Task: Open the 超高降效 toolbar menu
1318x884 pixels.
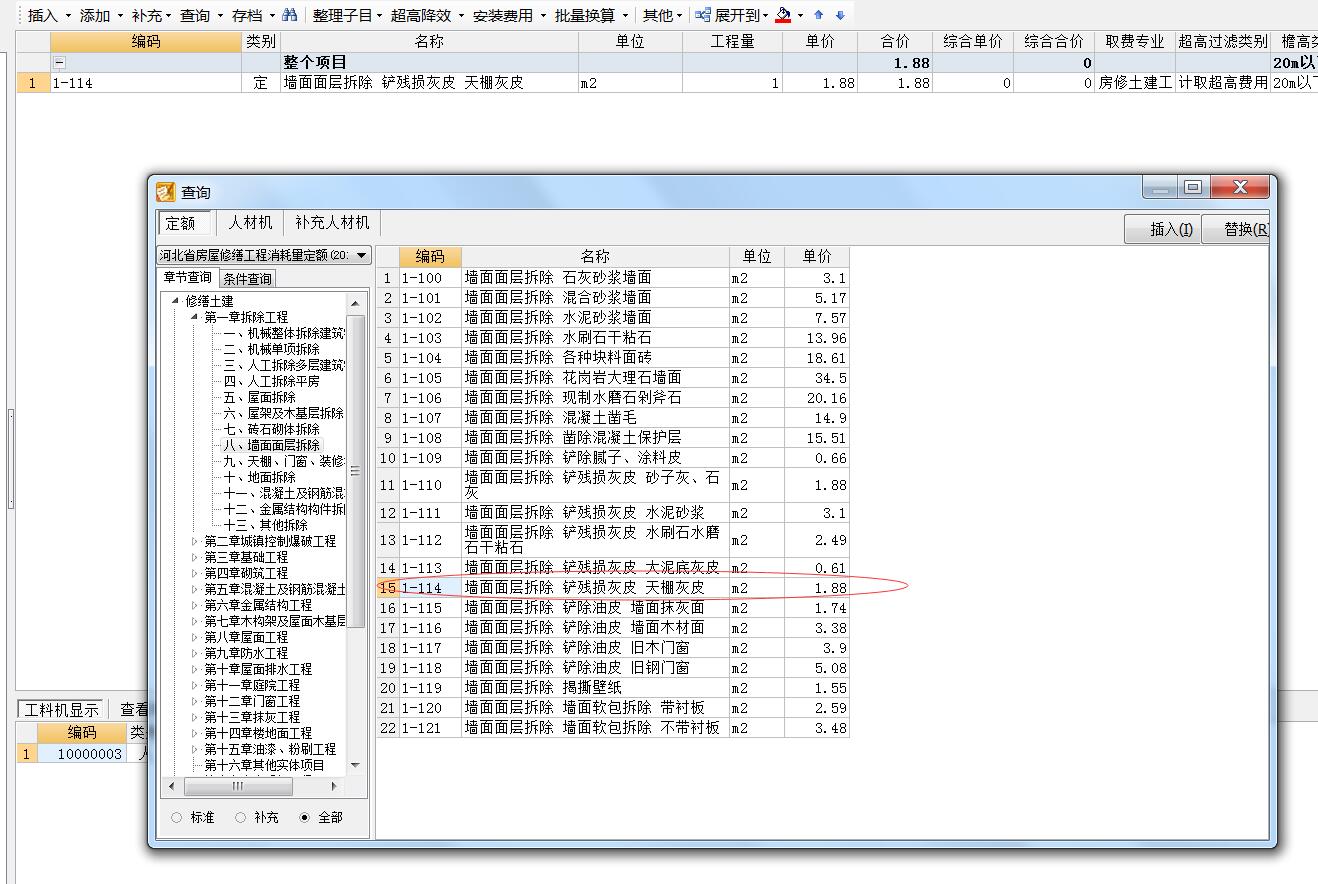Action: click(427, 15)
